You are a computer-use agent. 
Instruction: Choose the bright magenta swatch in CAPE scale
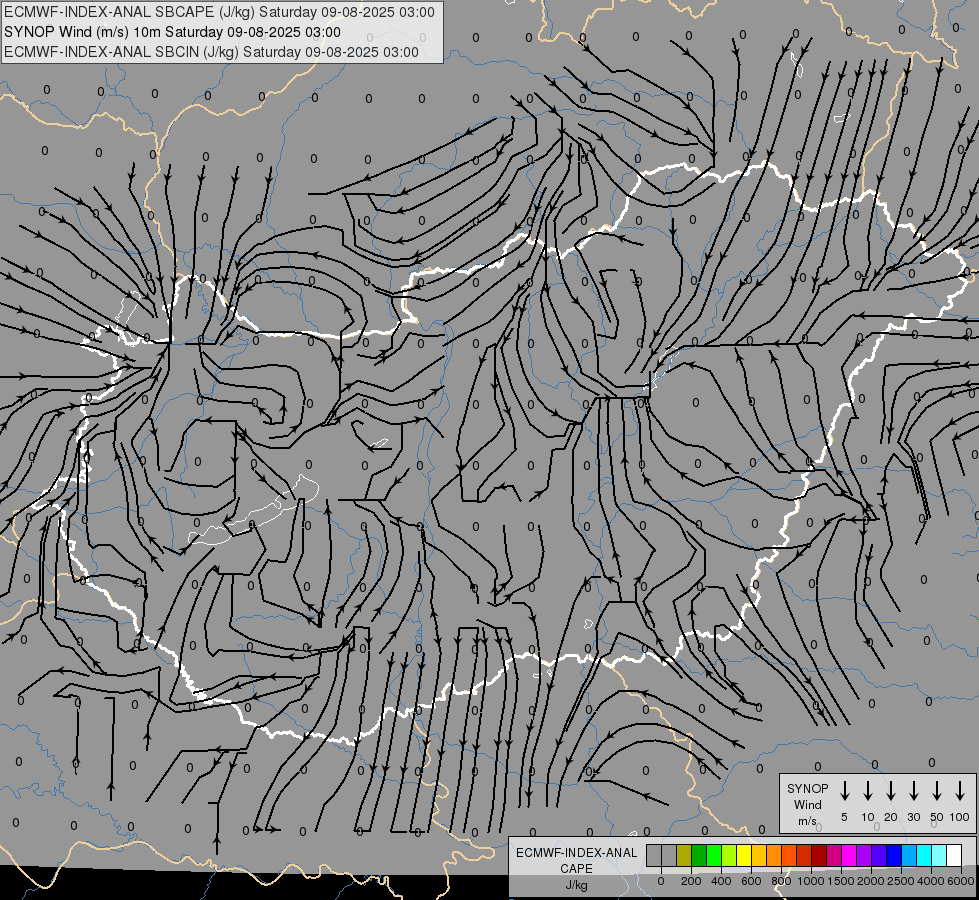click(849, 856)
